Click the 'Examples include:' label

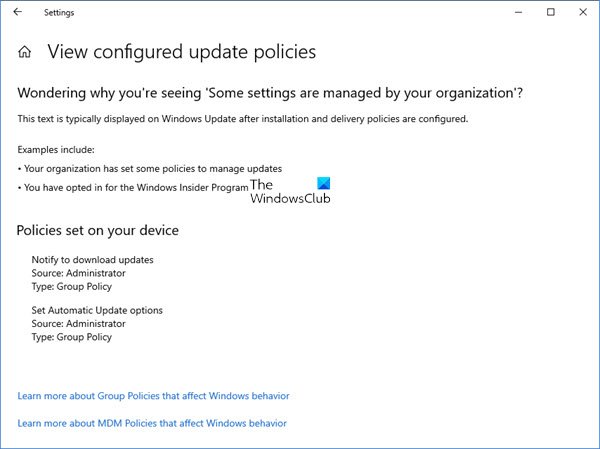[x=56, y=150]
